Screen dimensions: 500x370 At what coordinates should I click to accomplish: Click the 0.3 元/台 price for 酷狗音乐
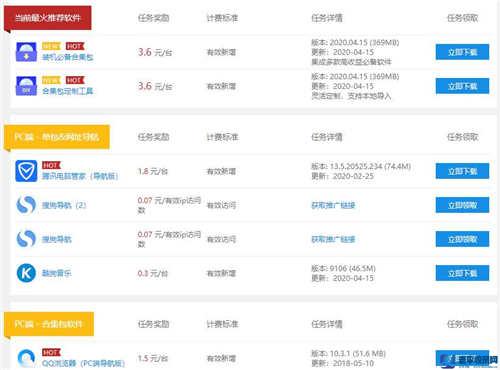pos(153,273)
